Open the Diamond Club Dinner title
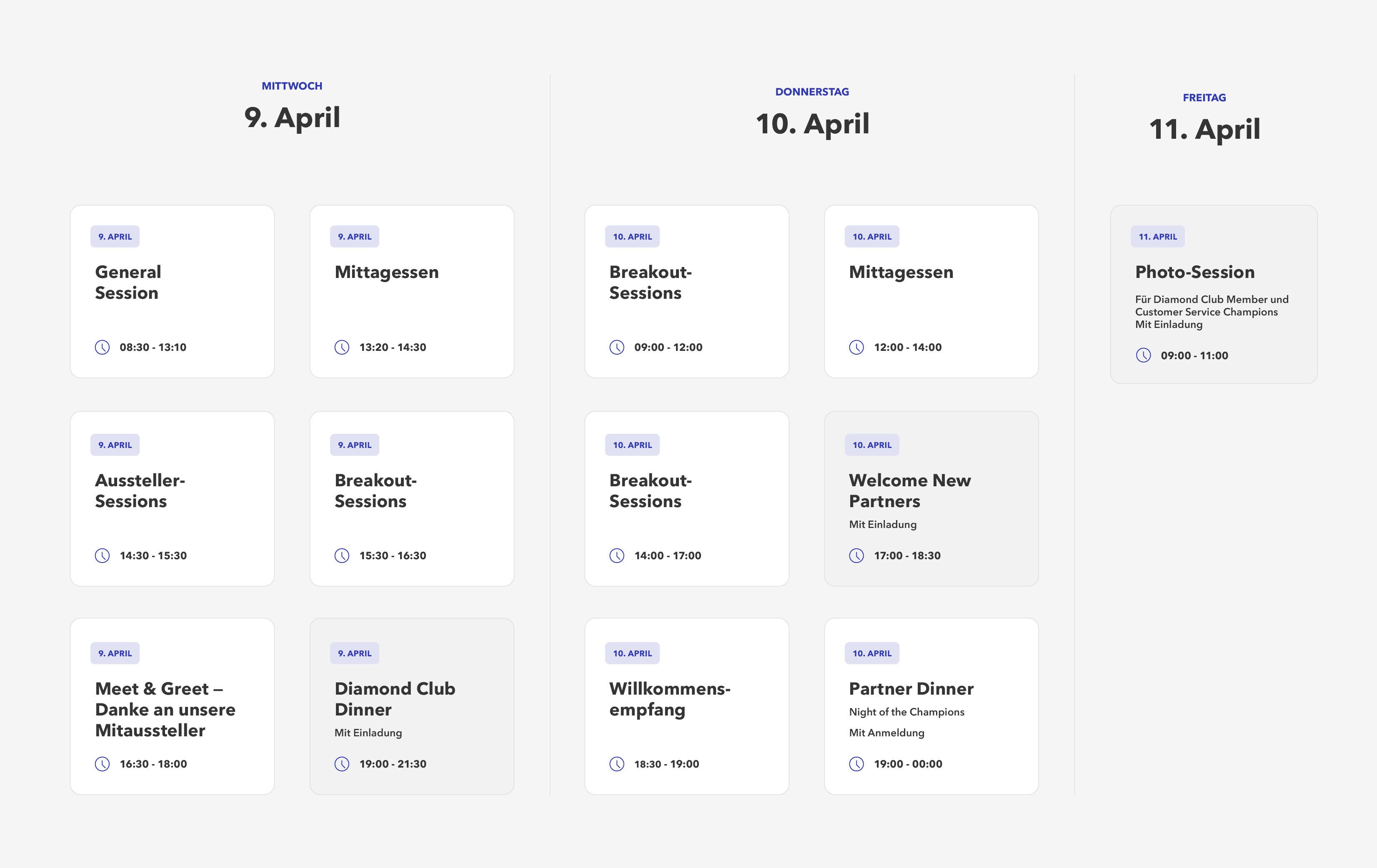The image size is (1377, 868). [395, 699]
